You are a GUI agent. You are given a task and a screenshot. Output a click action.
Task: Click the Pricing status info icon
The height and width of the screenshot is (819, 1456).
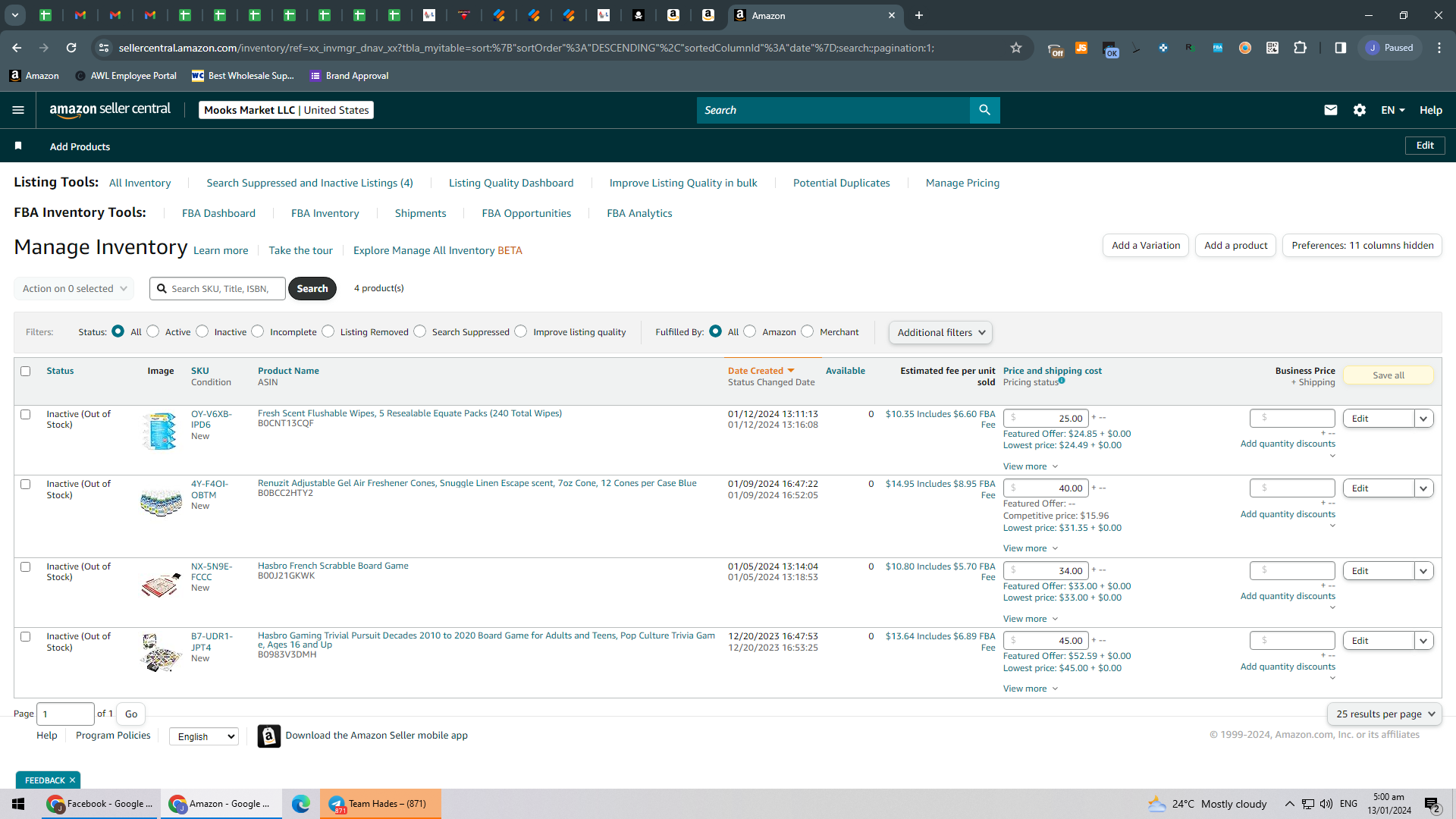click(1062, 381)
